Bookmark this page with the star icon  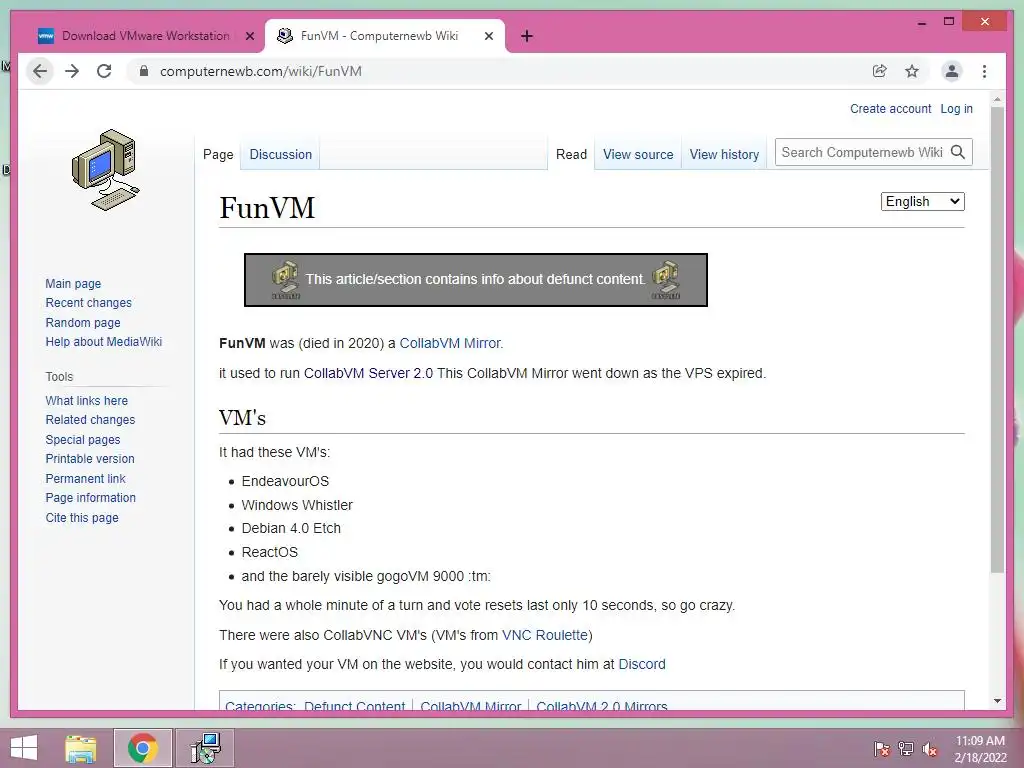[x=912, y=71]
